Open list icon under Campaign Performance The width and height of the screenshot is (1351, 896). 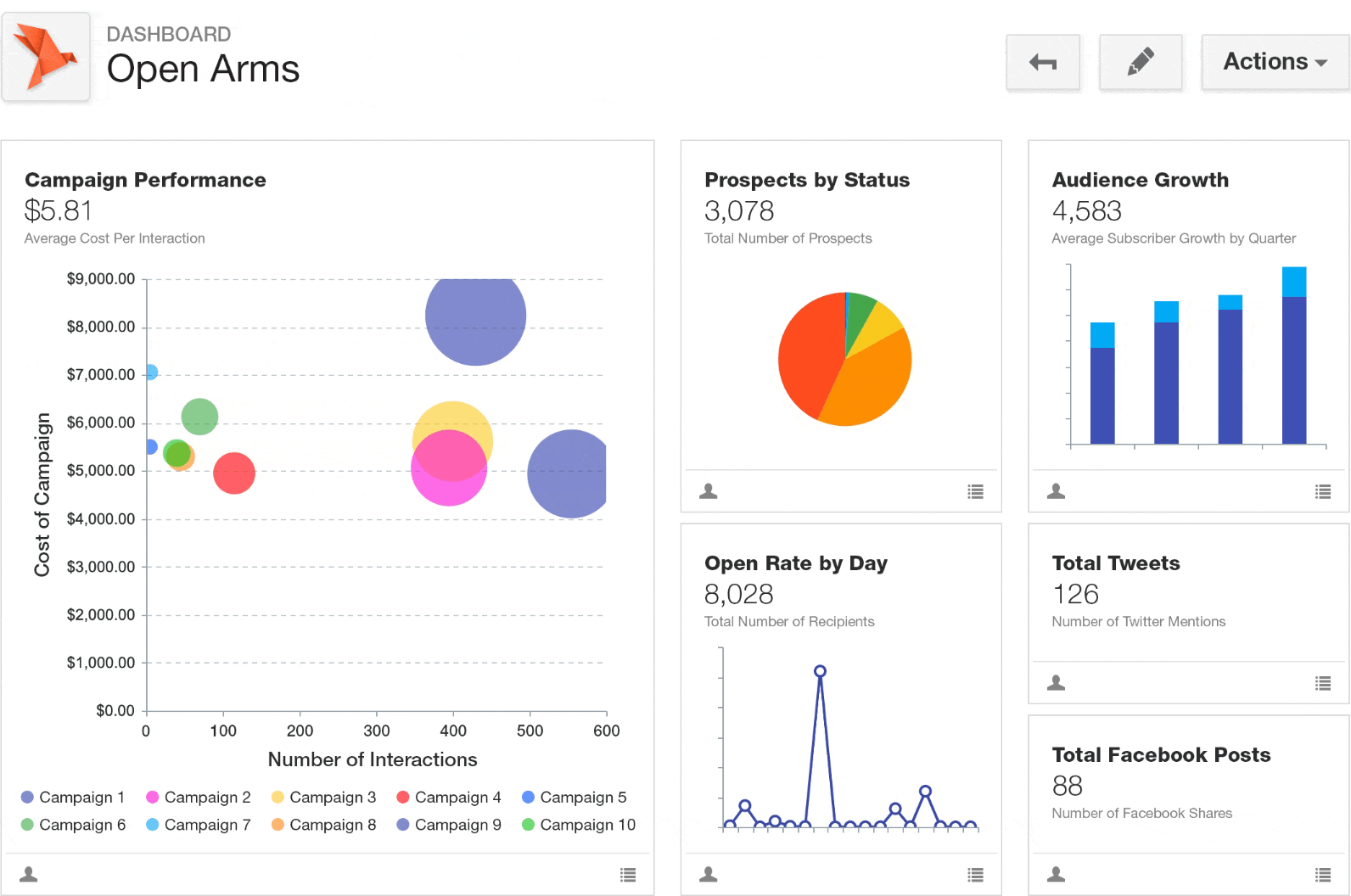coord(628,875)
